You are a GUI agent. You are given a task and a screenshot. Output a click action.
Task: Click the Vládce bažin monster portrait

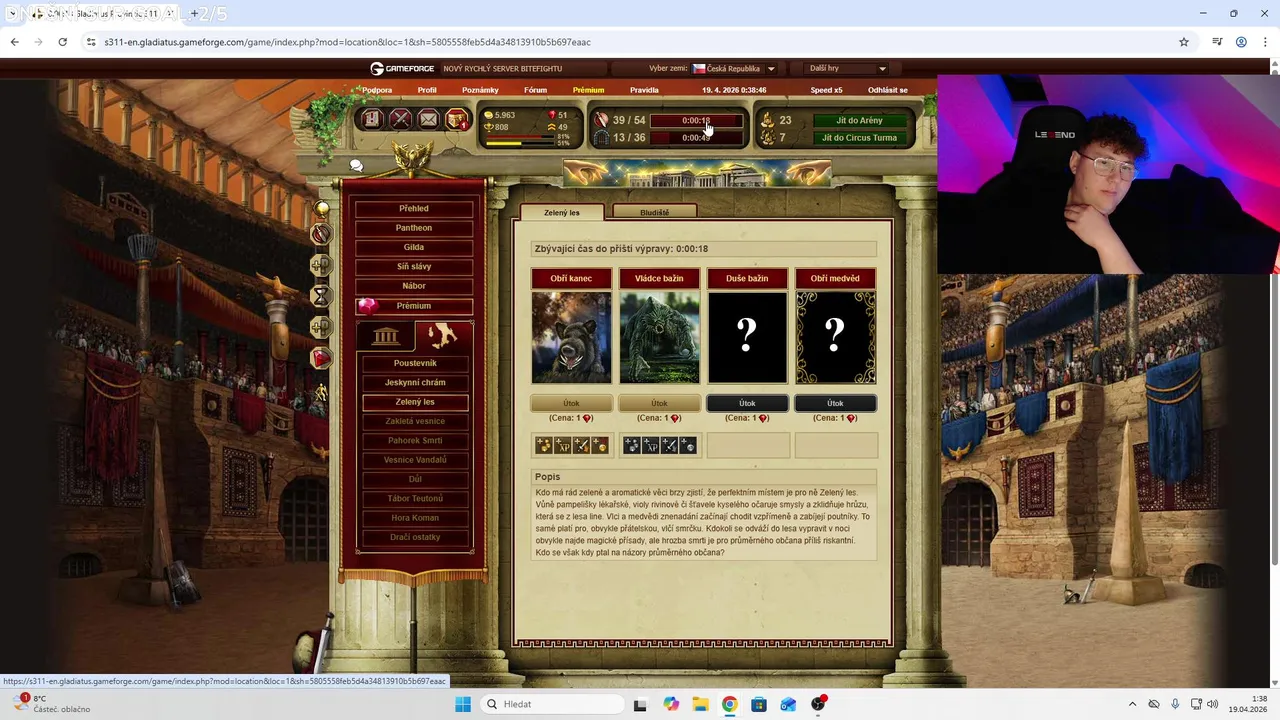659,338
